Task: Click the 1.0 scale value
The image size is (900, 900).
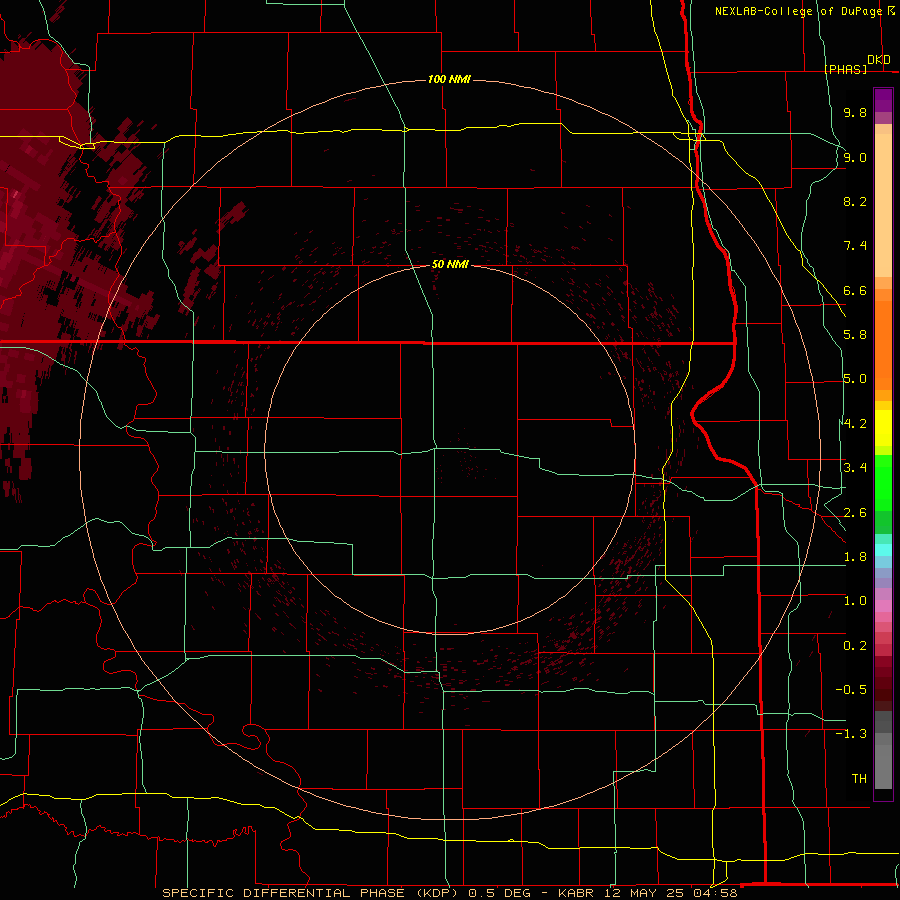Action: click(855, 601)
